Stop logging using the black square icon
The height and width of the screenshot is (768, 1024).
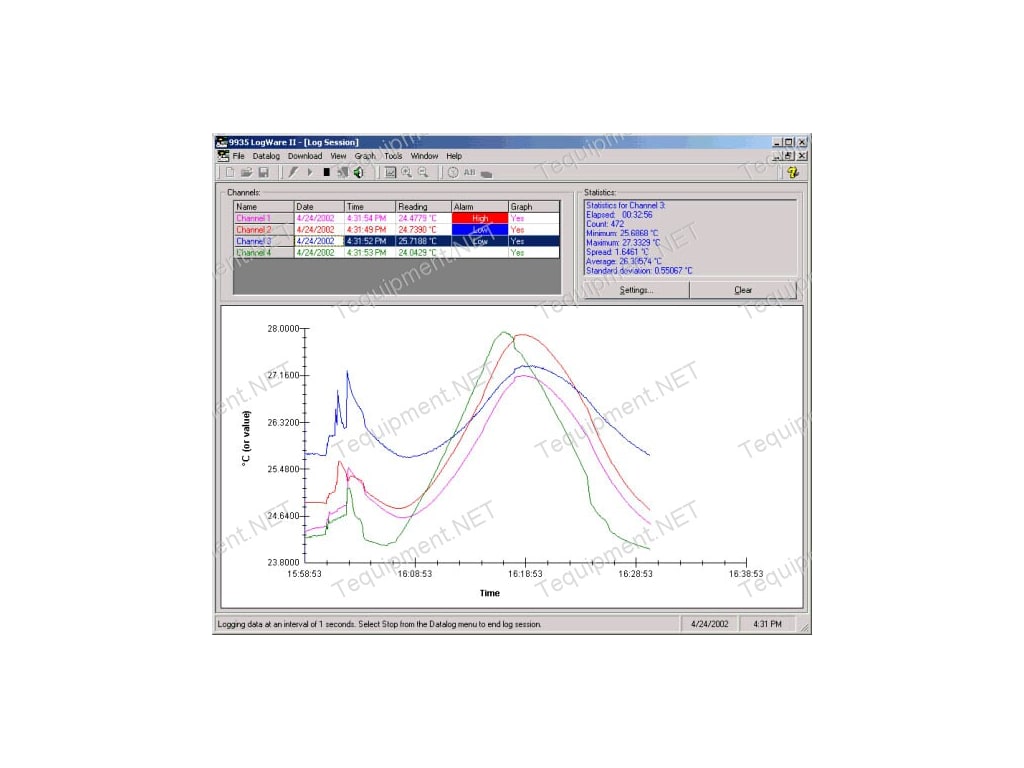tap(327, 171)
